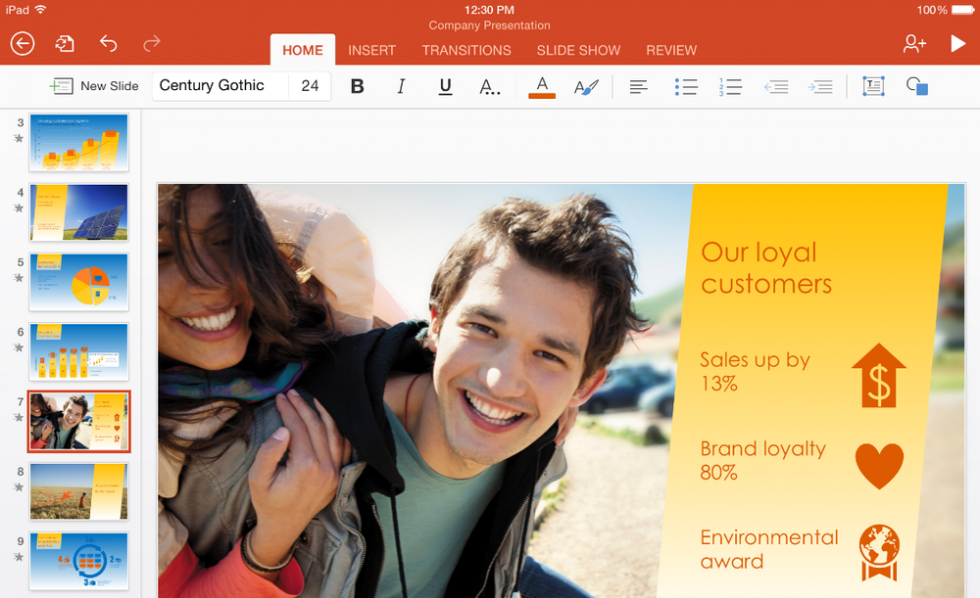
Task: Insert a text box
Action: click(x=873, y=86)
